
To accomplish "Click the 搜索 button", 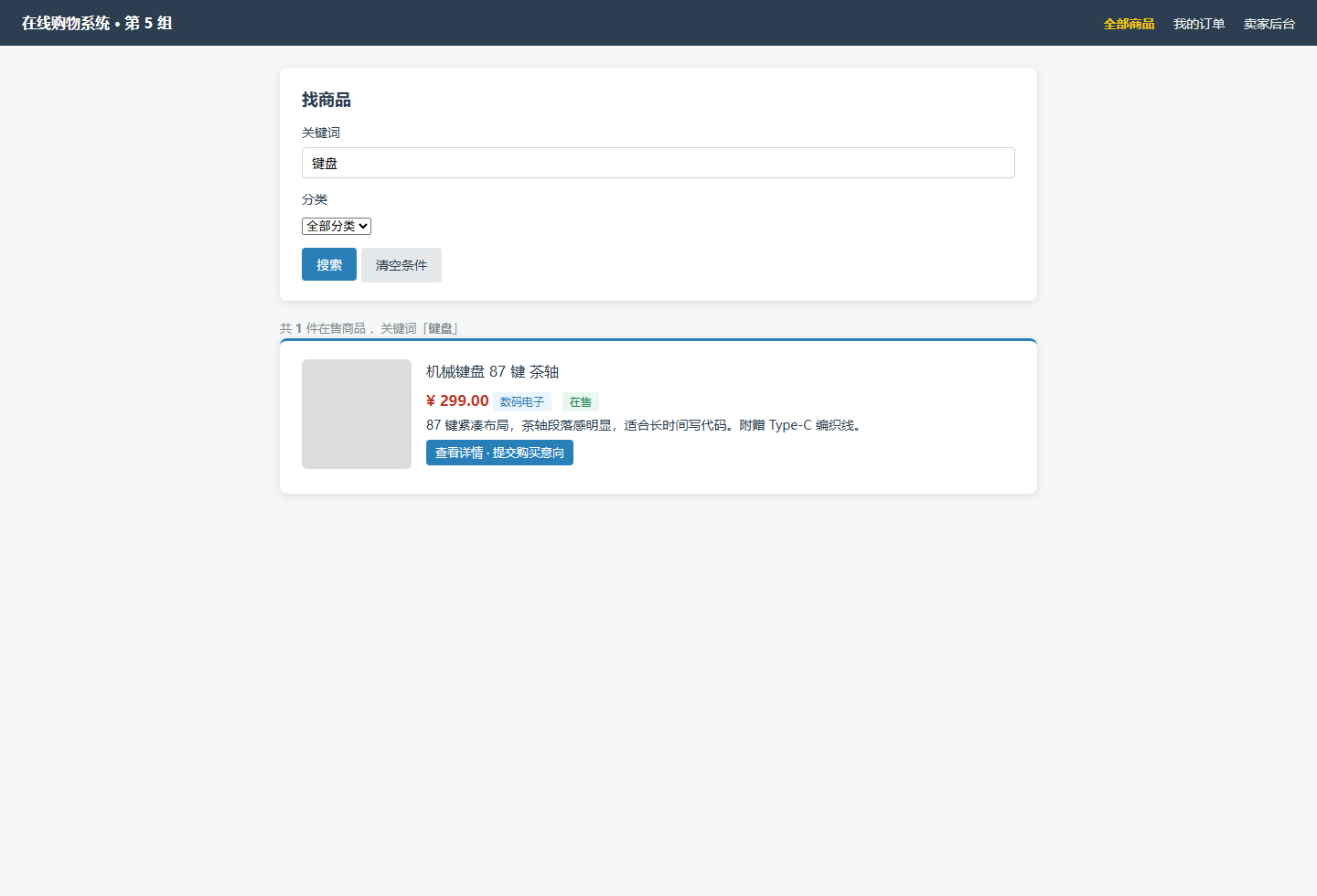I will 329,264.
